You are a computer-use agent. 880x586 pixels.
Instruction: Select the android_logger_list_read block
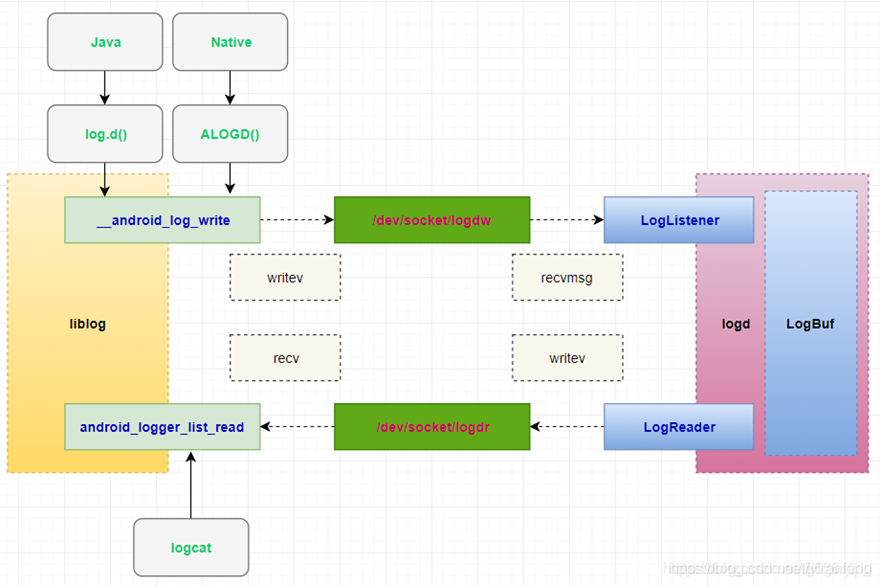(x=162, y=427)
